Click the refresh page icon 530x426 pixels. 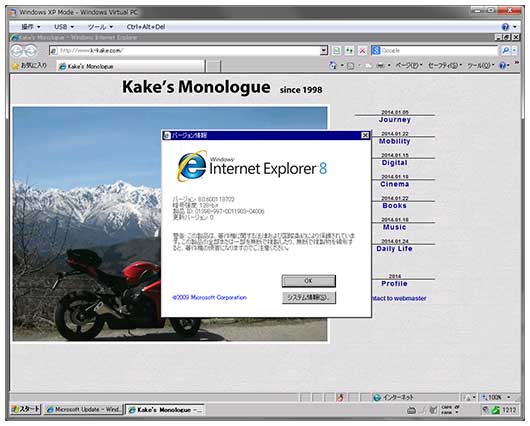349,51
